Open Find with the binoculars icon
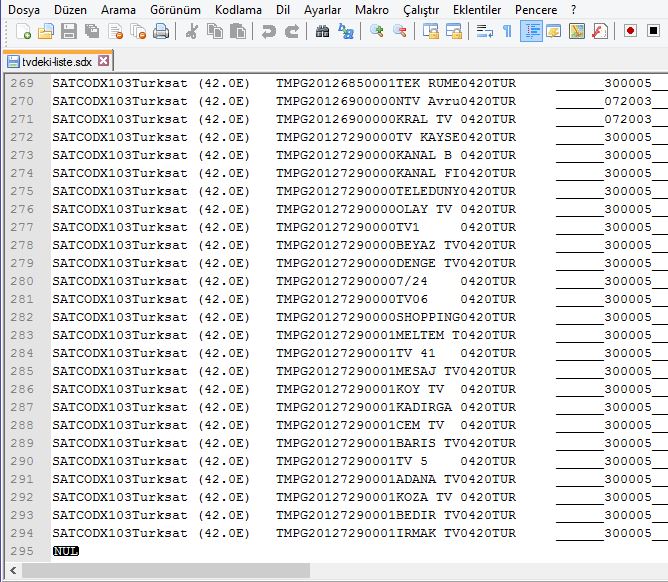The image size is (668, 582). 322,32
